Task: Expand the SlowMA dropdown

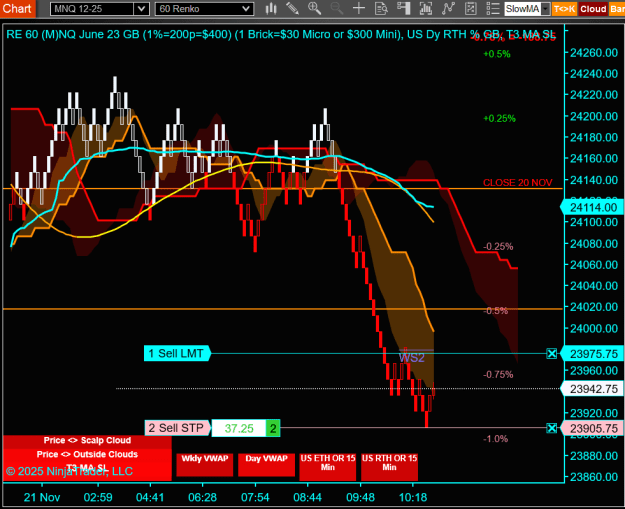Action: pyautogui.click(x=546, y=9)
